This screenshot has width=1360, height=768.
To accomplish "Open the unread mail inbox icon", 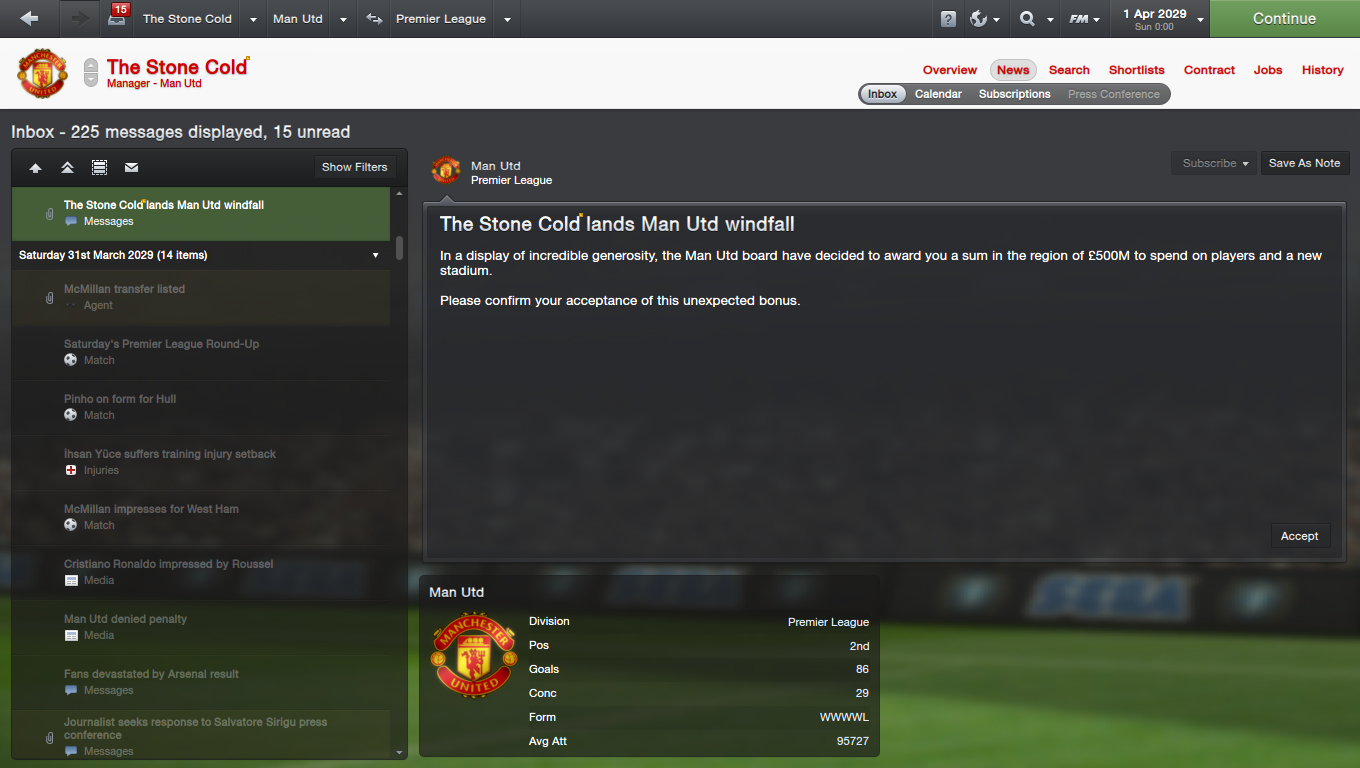I will click(x=118, y=18).
